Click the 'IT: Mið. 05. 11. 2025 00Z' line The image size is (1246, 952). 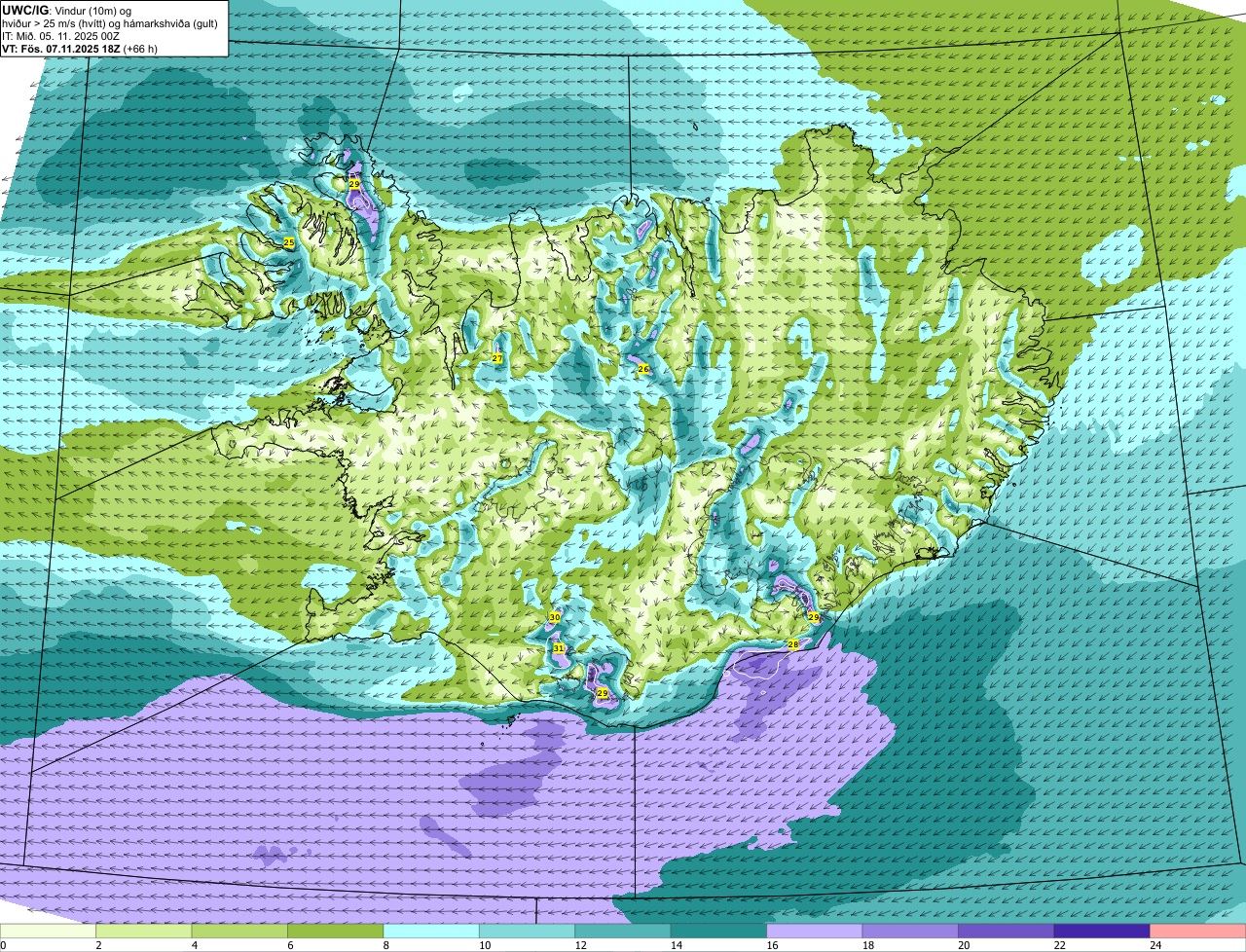61,36
